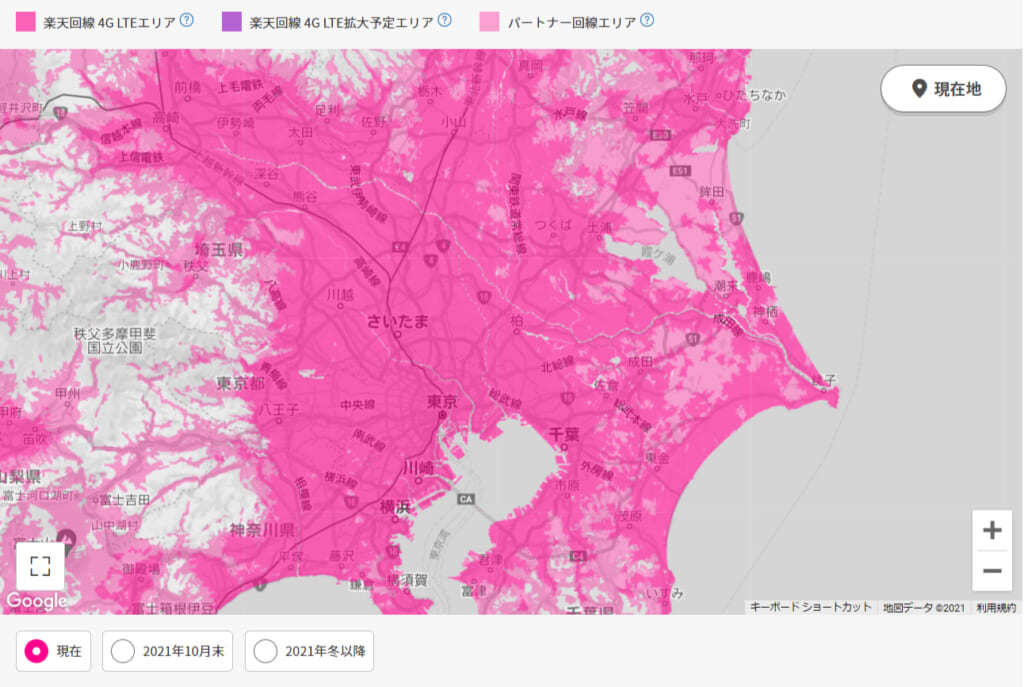This screenshot has width=1024, height=687.
Task: Click the light pink パートナー回線 swatch
Action: 490,21
